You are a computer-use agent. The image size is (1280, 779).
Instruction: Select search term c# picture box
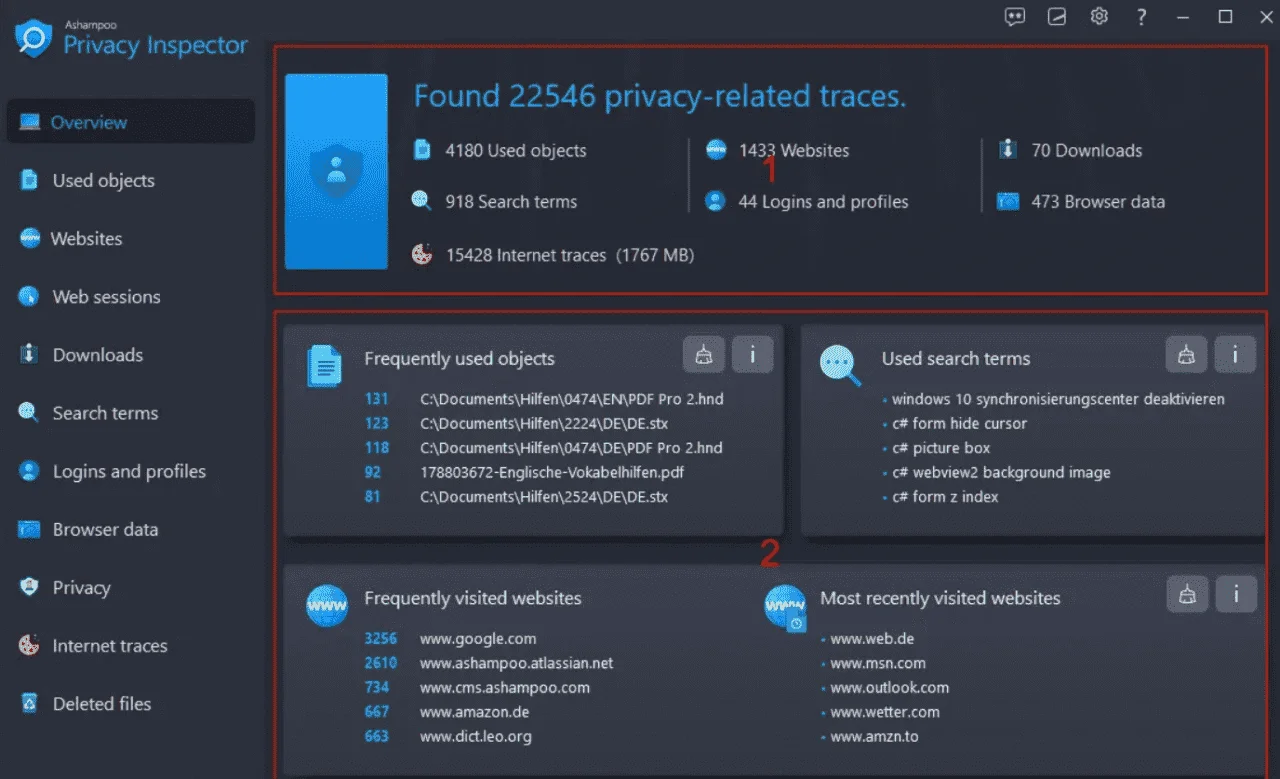[x=941, y=448]
